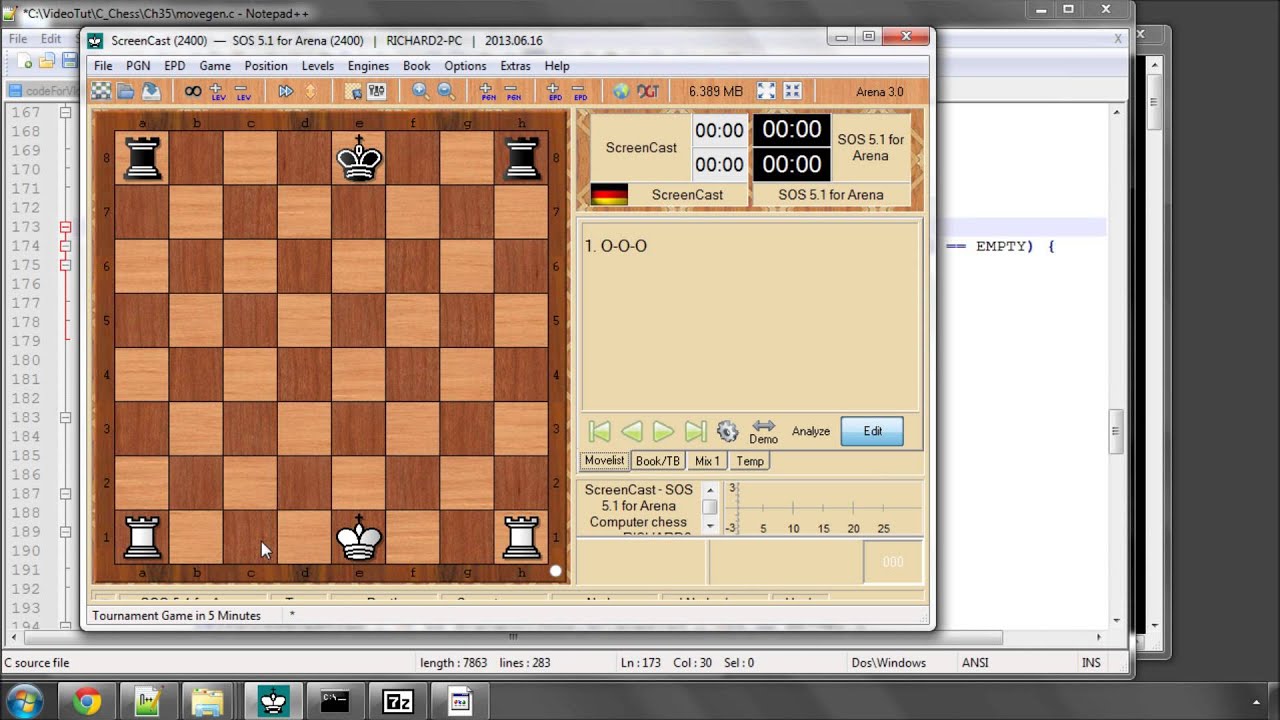1280x720 pixels.
Task: Click the Analyze button
Action: tap(811, 431)
